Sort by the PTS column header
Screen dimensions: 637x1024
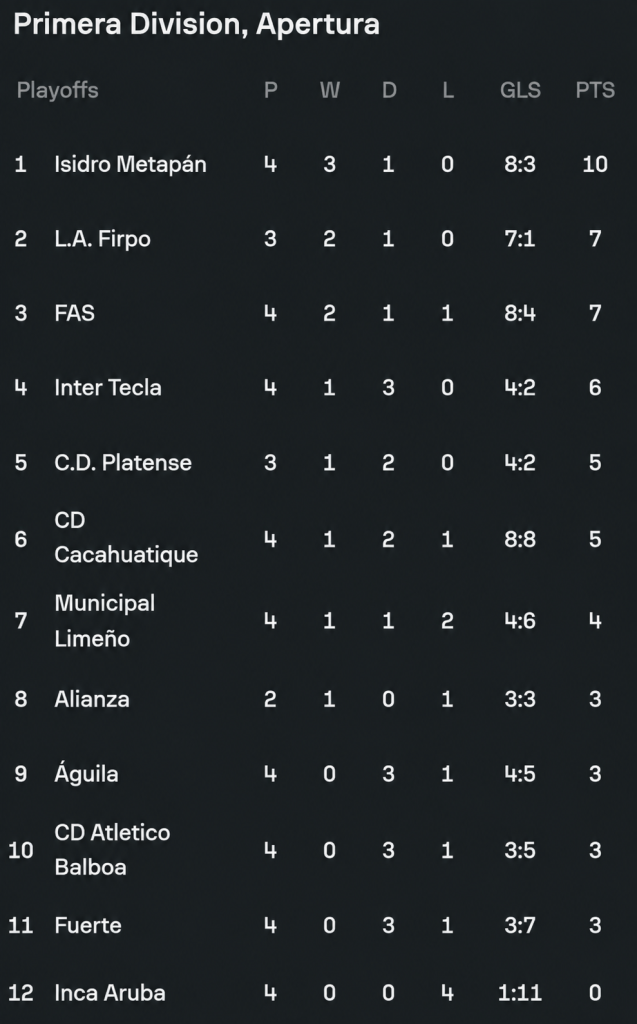[x=595, y=90]
